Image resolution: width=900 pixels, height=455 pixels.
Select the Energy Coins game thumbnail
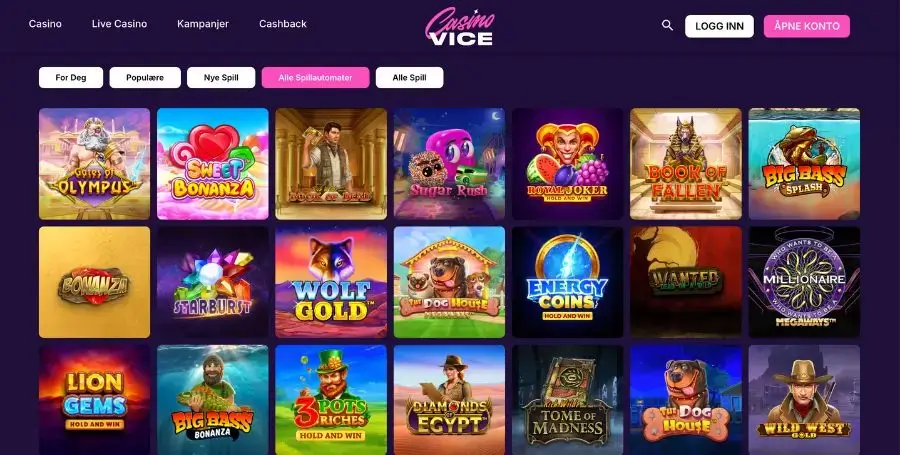pos(567,282)
